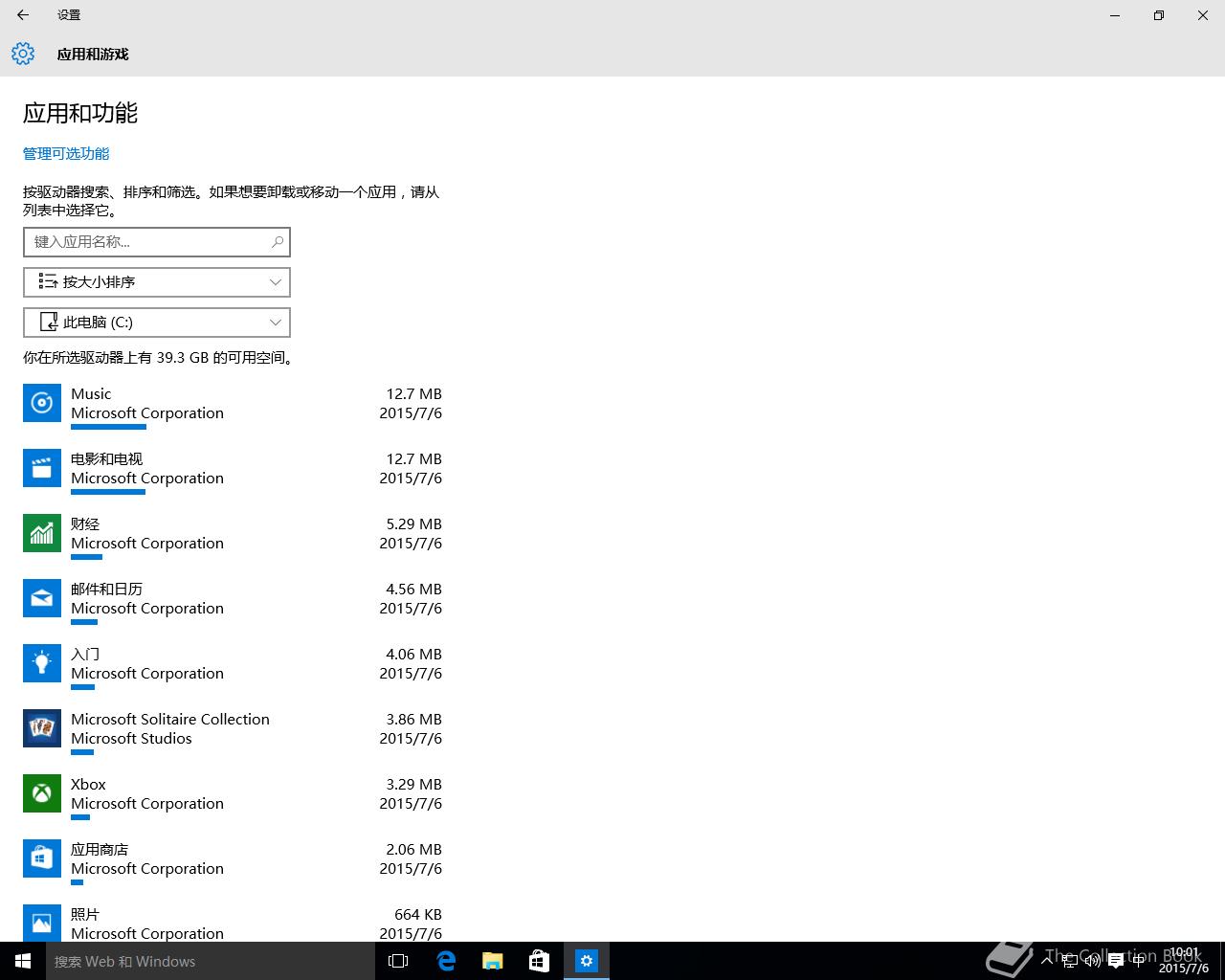Select the 财经 app name

(x=85, y=523)
